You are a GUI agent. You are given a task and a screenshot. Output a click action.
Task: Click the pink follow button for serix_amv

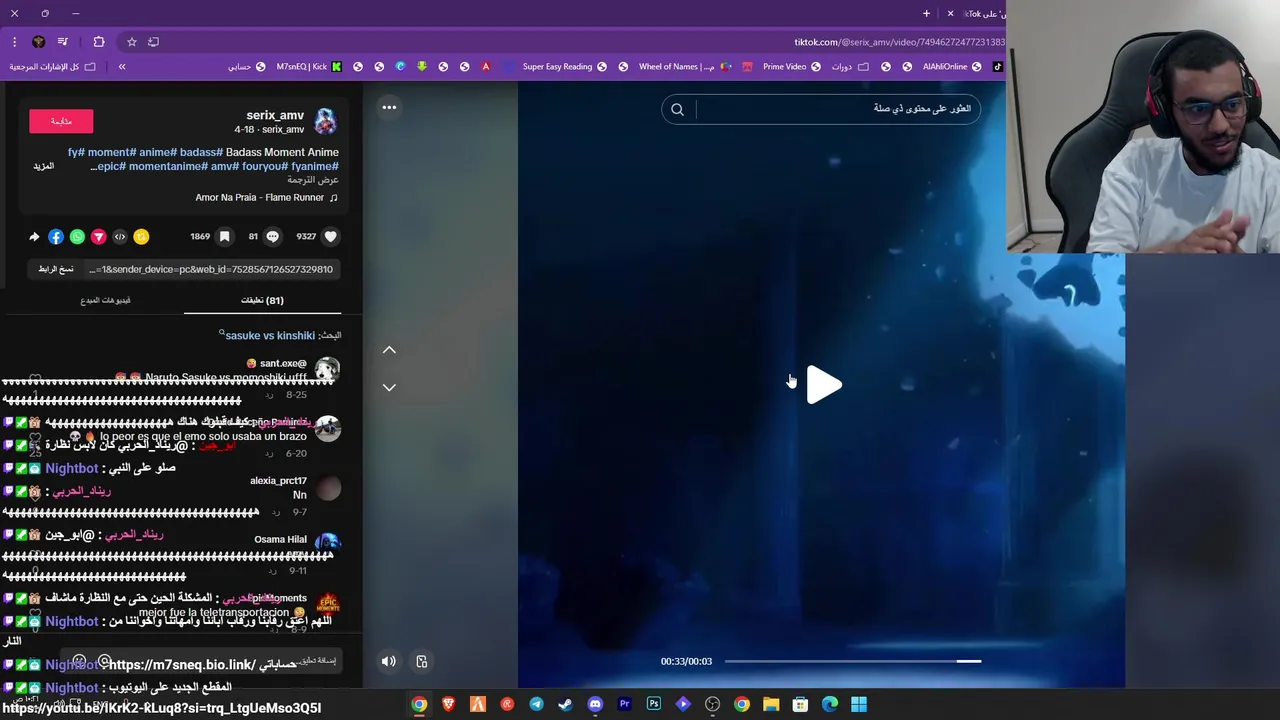61,121
